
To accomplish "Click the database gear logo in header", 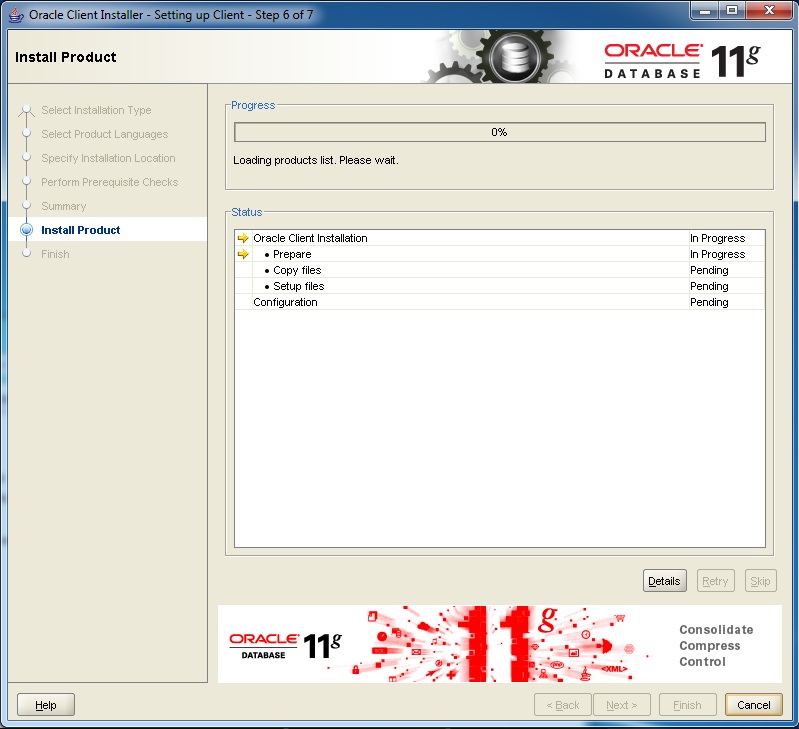I will tap(515, 57).
